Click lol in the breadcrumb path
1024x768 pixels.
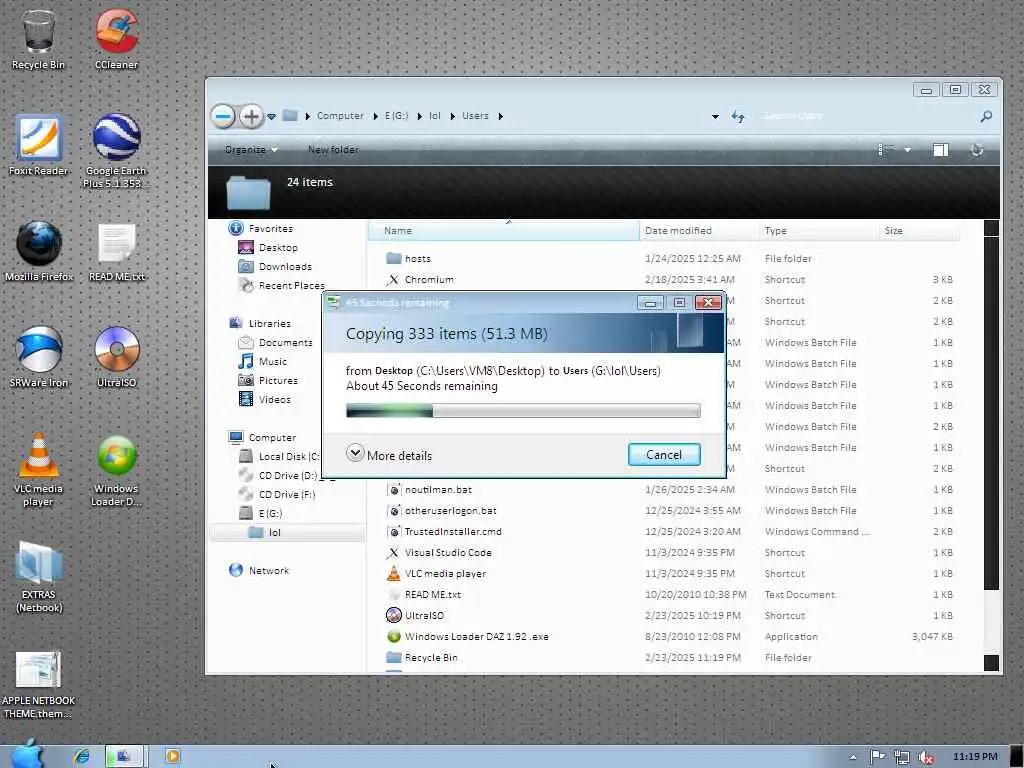pyautogui.click(x=435, y=116)
